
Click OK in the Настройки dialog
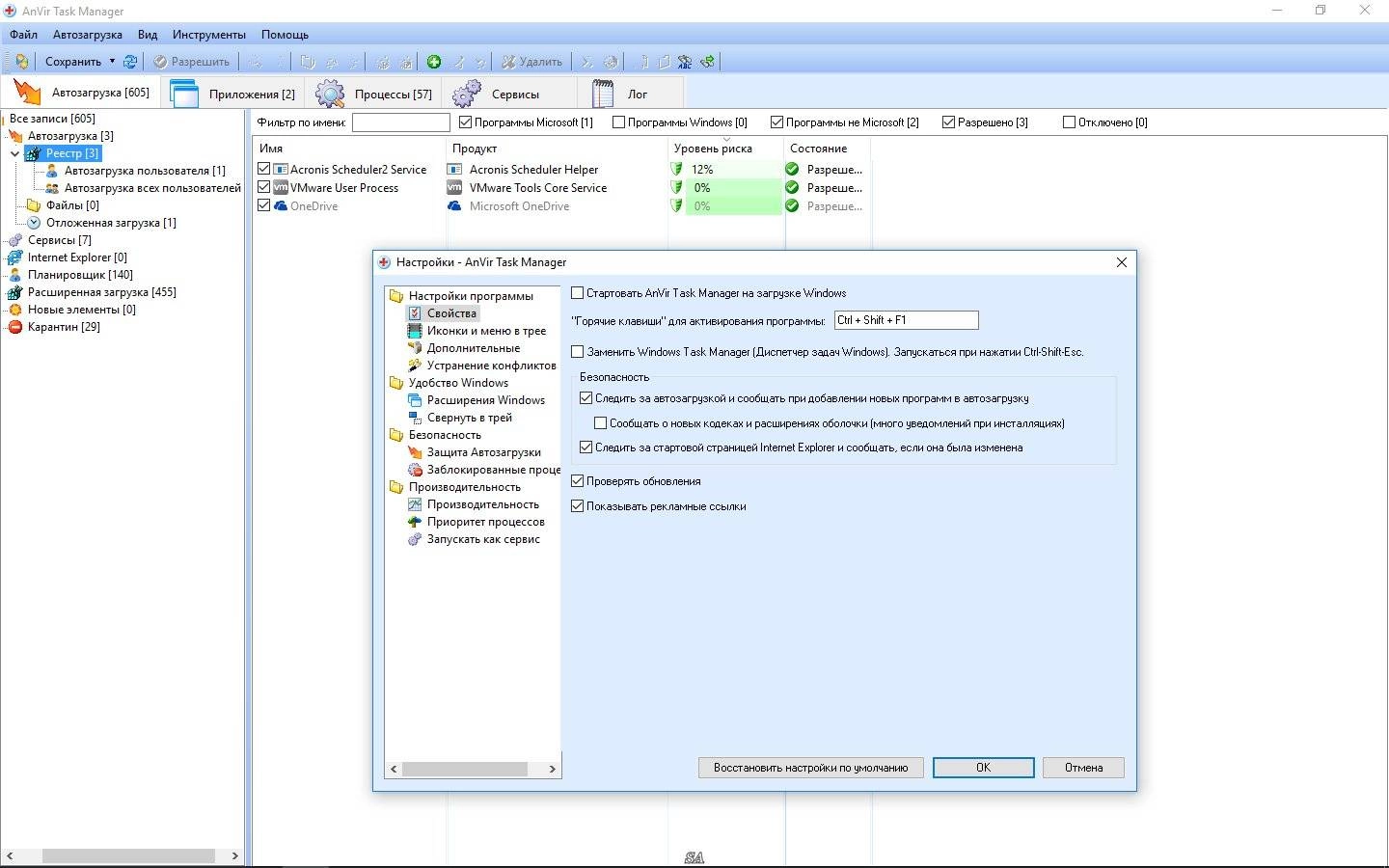[x=983, y=768]
